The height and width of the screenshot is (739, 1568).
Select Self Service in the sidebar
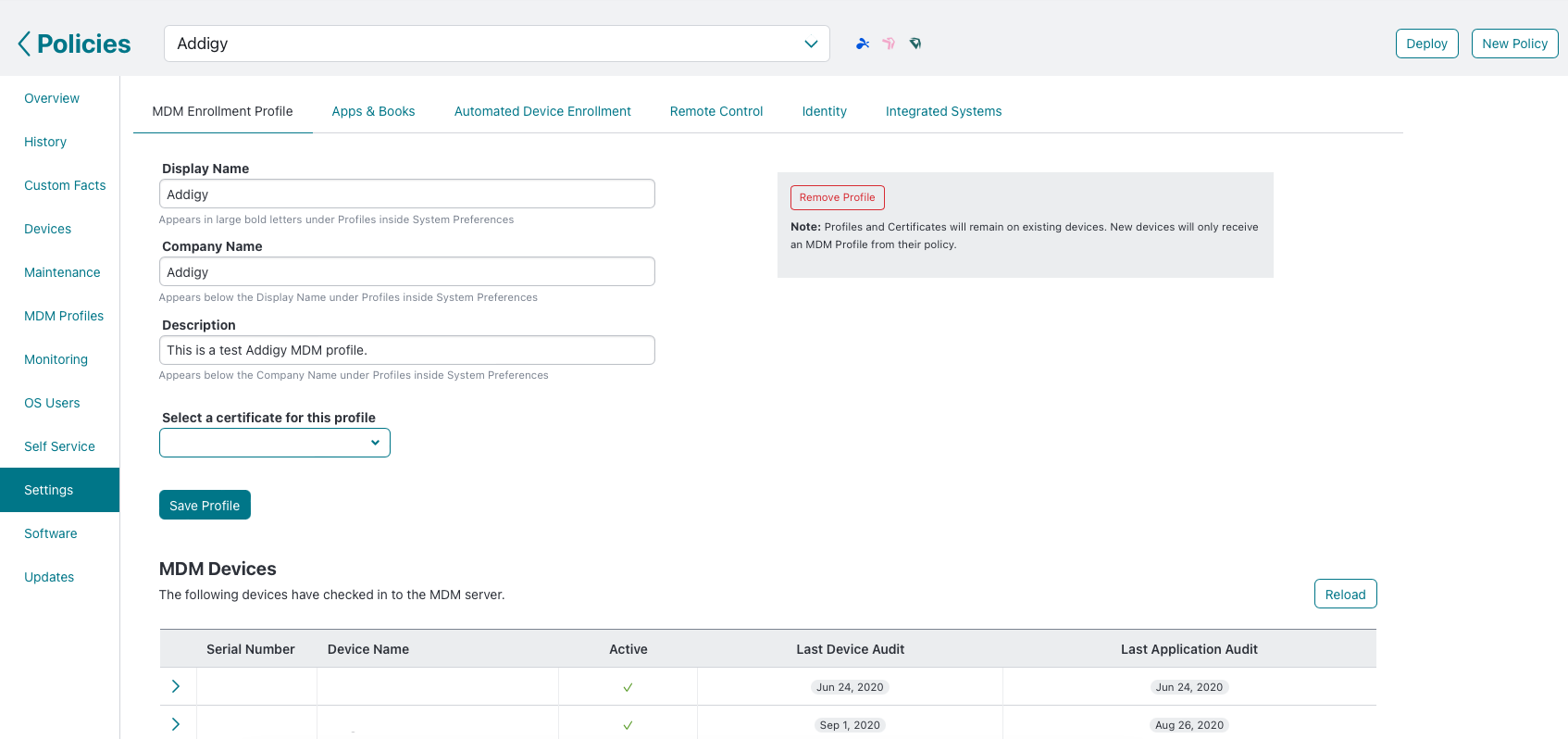[59, 446]
